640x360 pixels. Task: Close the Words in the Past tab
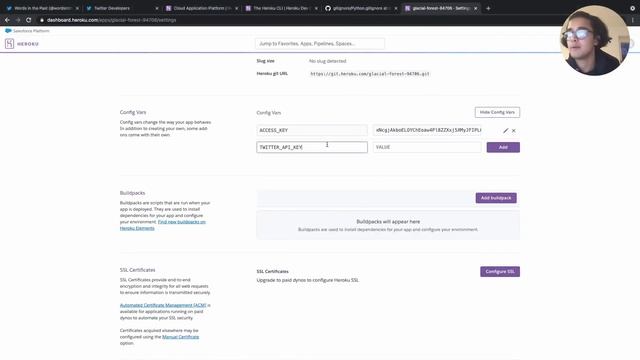tap(77, 8)
